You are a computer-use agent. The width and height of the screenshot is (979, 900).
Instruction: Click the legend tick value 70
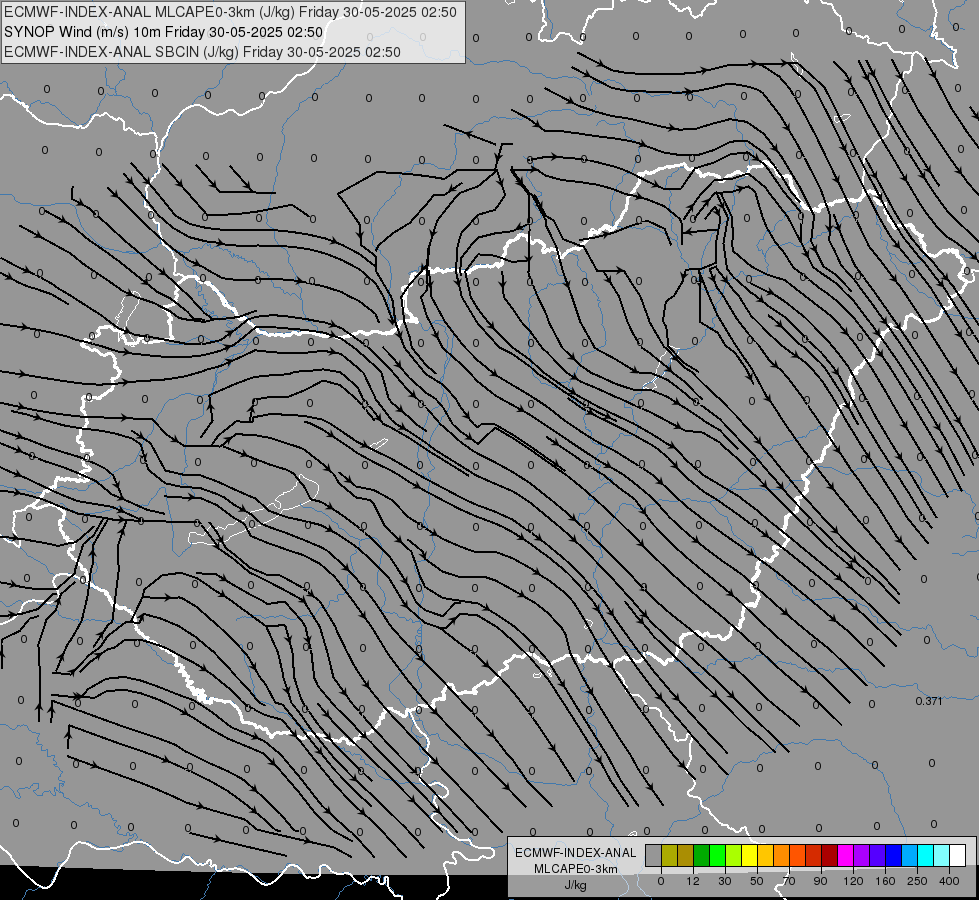click(x=789, y=881)
